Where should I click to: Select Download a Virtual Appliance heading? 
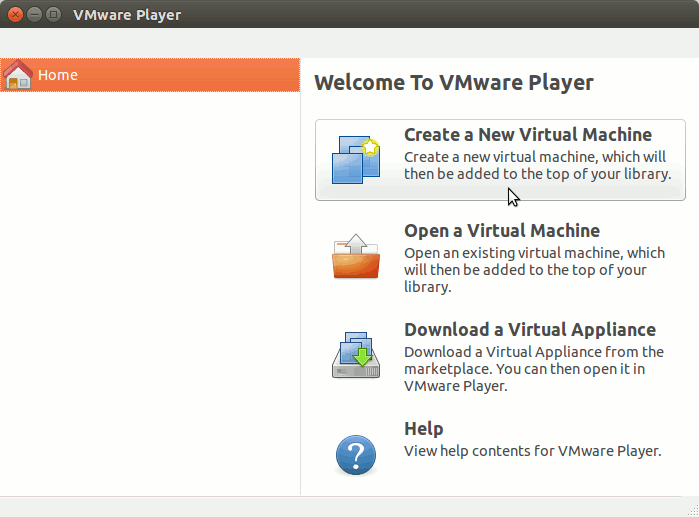point(530,330)
